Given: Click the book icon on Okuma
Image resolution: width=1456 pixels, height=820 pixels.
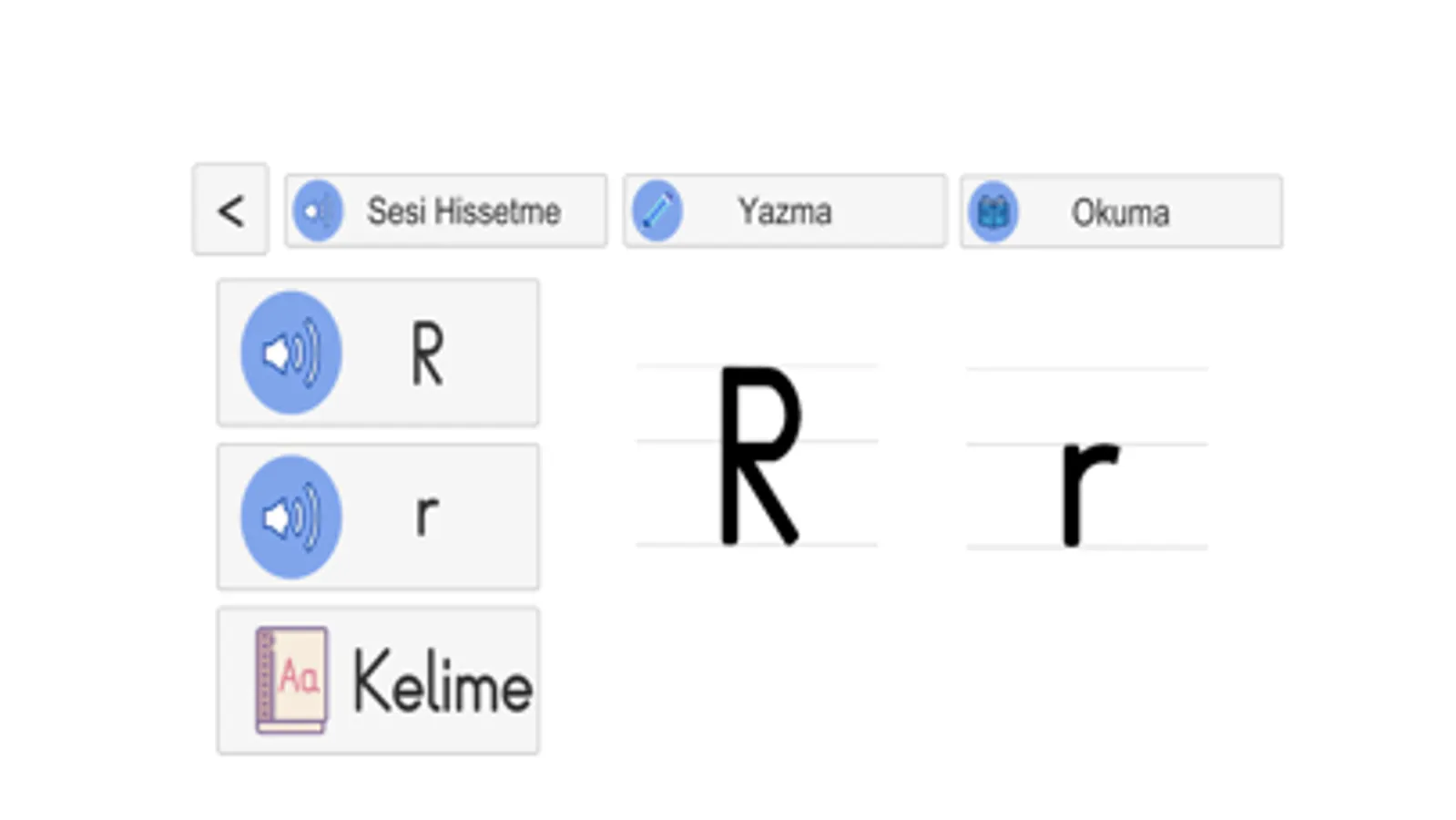Looking at the screenshot, I should 993,212.
